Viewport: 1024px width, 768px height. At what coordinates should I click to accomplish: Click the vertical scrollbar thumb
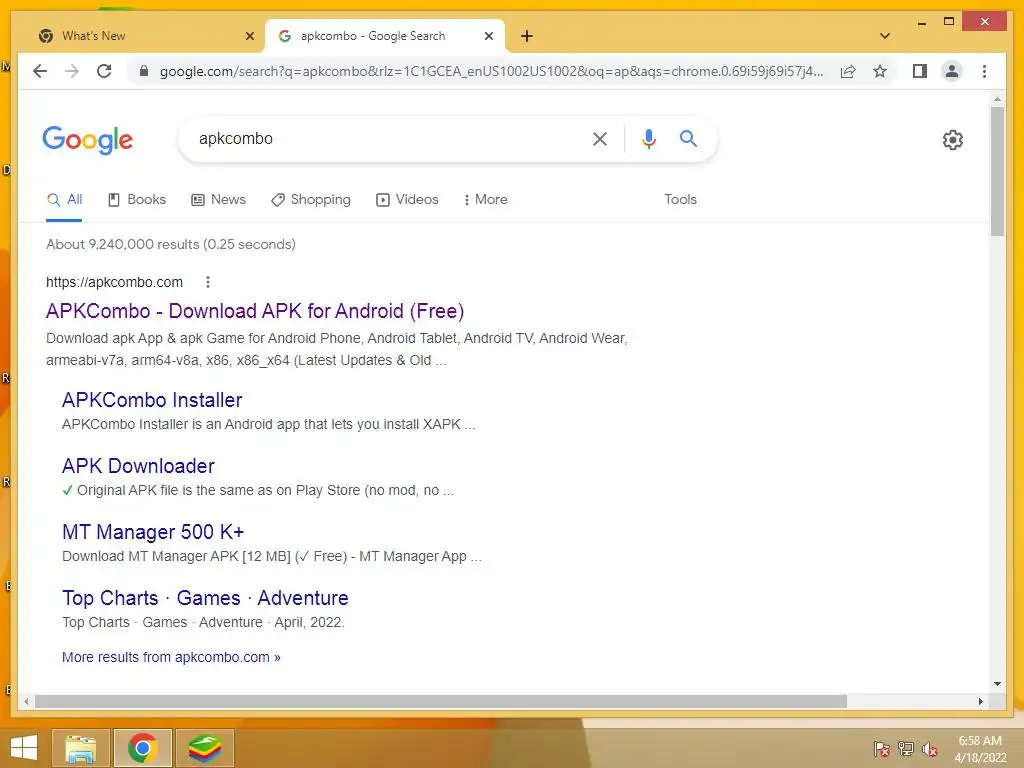997,171
